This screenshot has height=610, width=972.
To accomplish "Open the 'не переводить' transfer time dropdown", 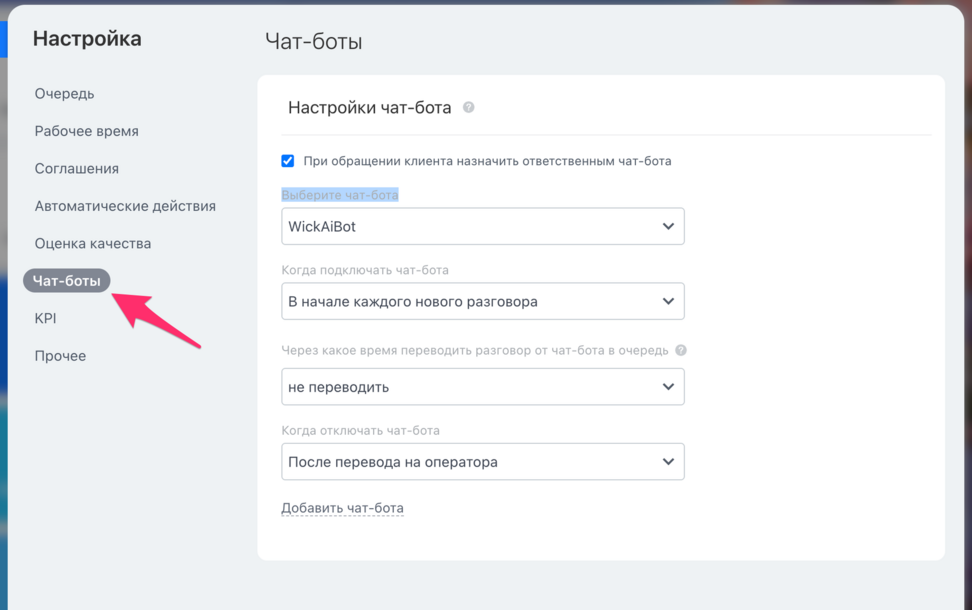I will tap(483, 387).
